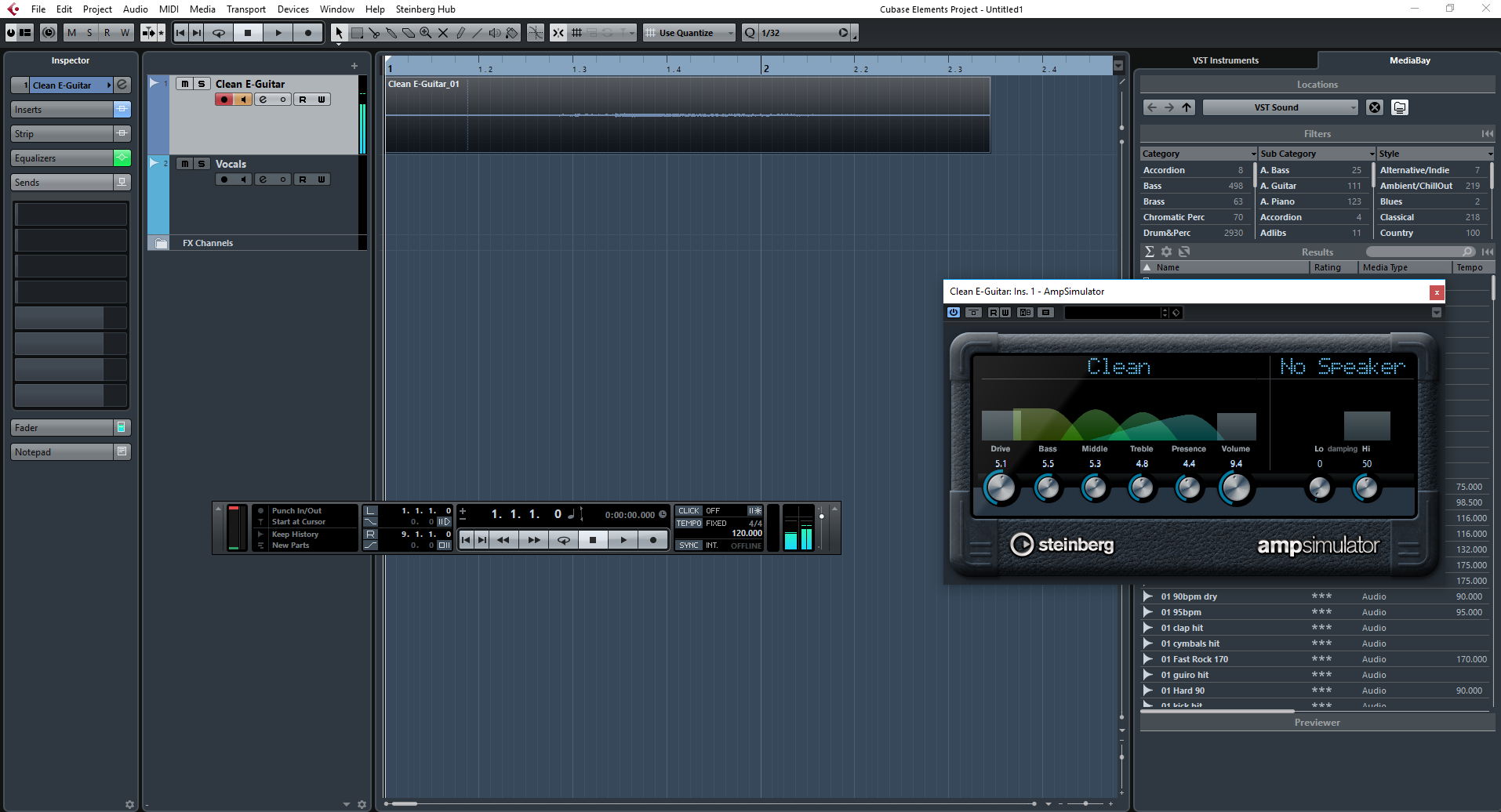Click the Clean amp model name
Image resolution: width=1501 pixels, height=812 pixels.
pos(1119,367)
